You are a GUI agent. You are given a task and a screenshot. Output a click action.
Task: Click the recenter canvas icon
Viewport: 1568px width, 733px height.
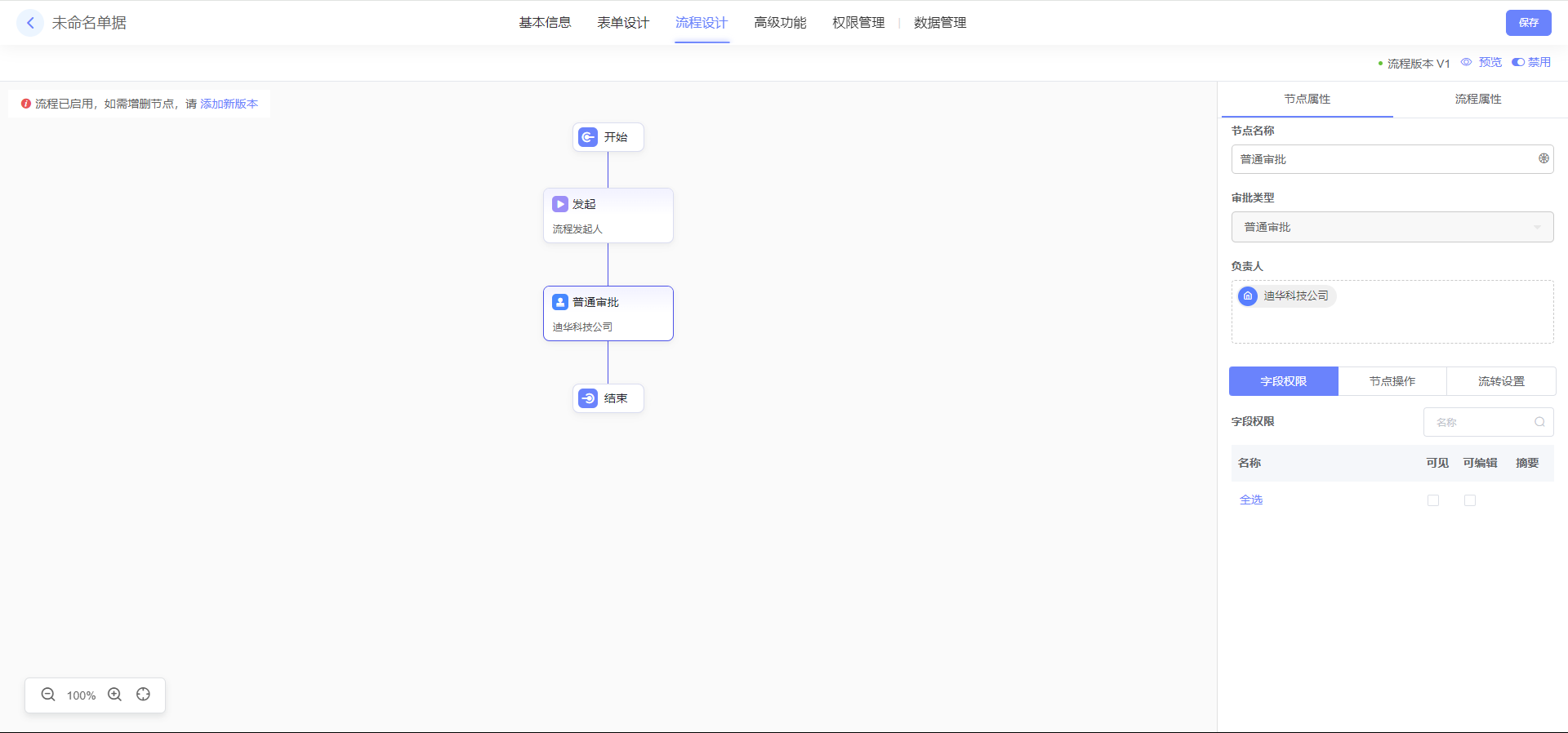[x=144, y=695]
